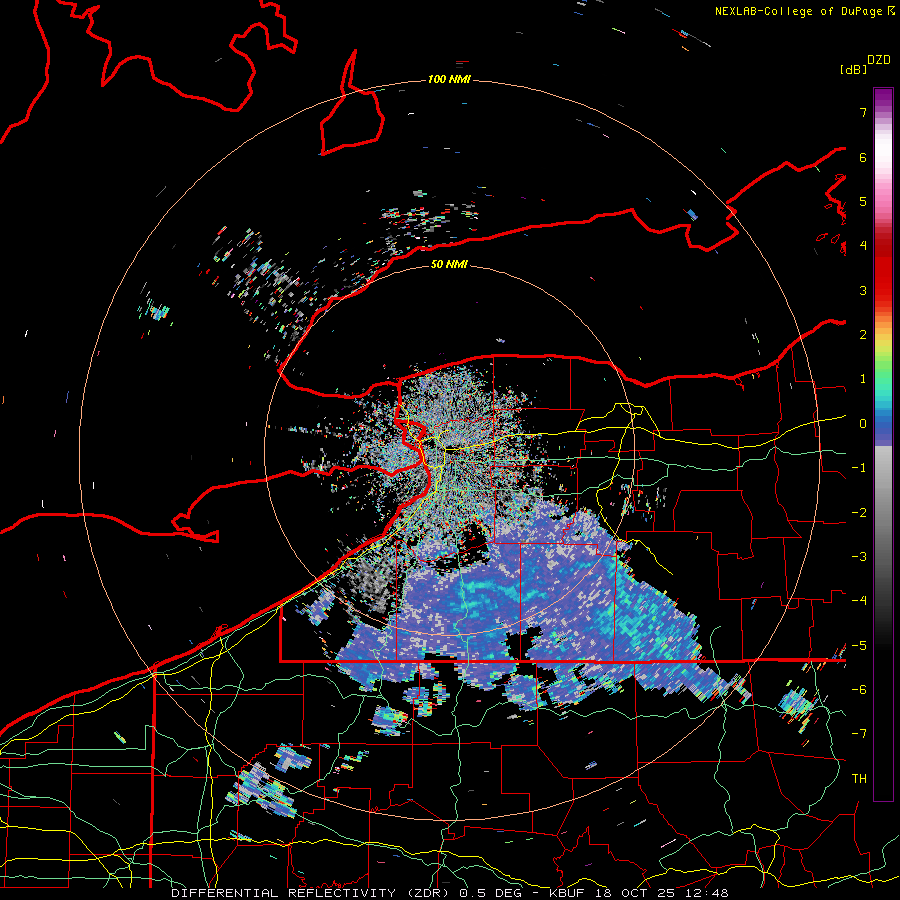Click the -2 value on color scale

(x=859, y=513)
